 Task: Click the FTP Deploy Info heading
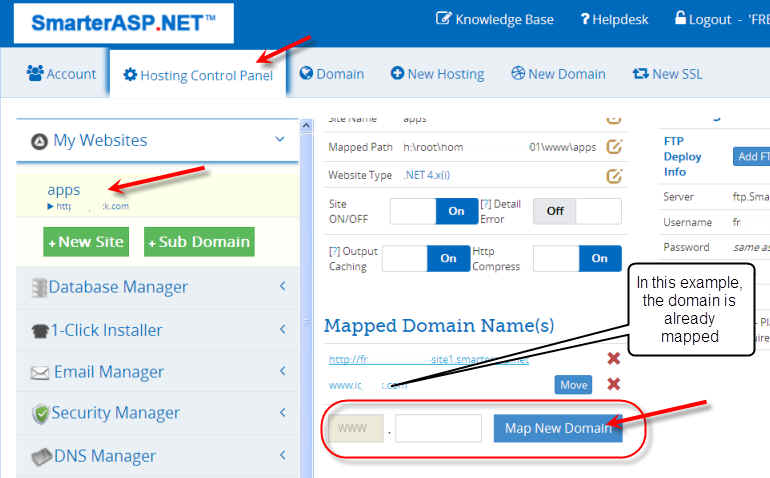click(683, 156)
